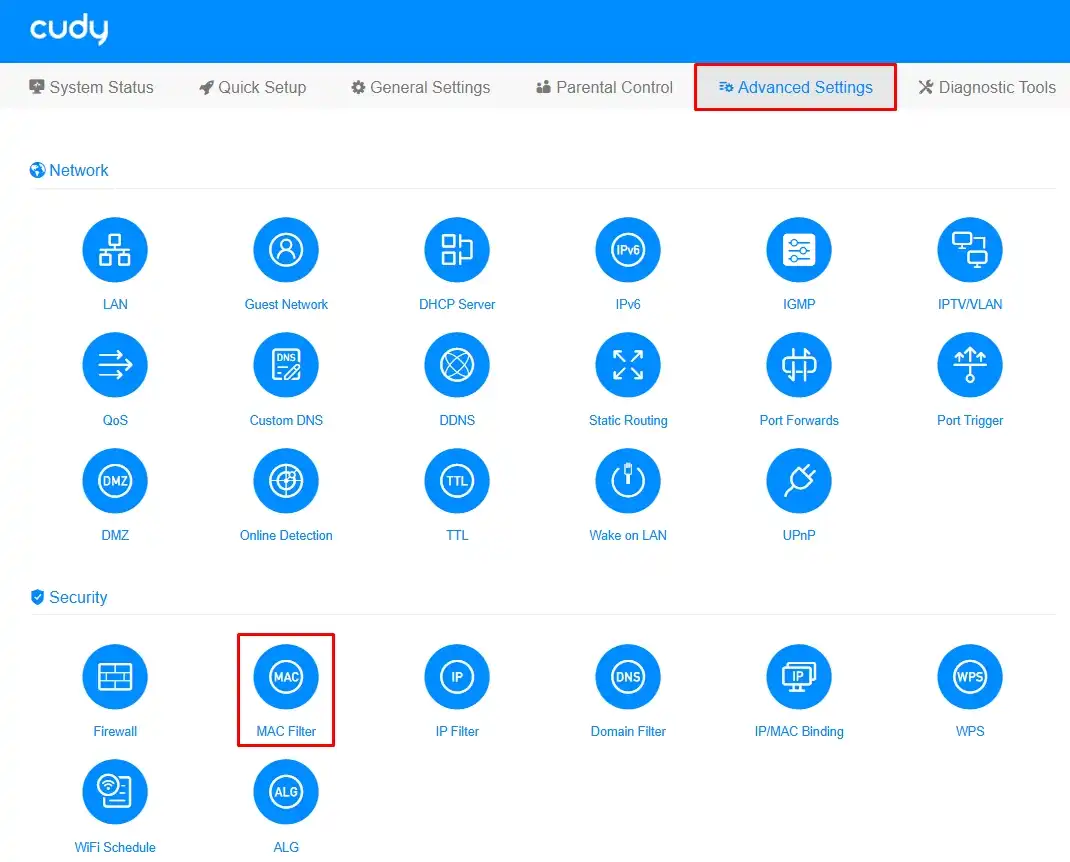
Task: Open the TTL icon
Action: pos(457,480)
